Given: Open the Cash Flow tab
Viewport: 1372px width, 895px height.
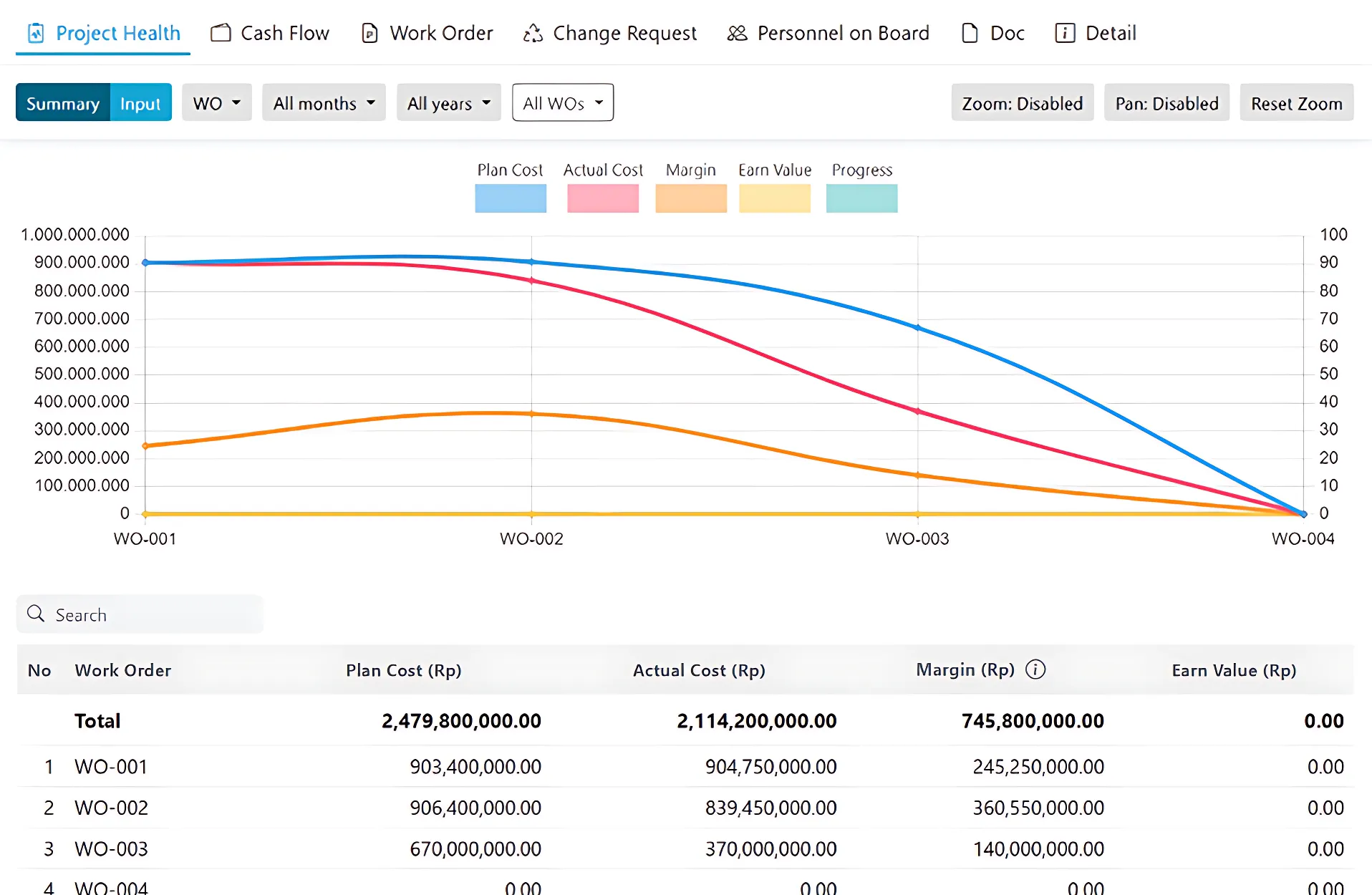Looking at the screenshot, I should click(284, 33).
